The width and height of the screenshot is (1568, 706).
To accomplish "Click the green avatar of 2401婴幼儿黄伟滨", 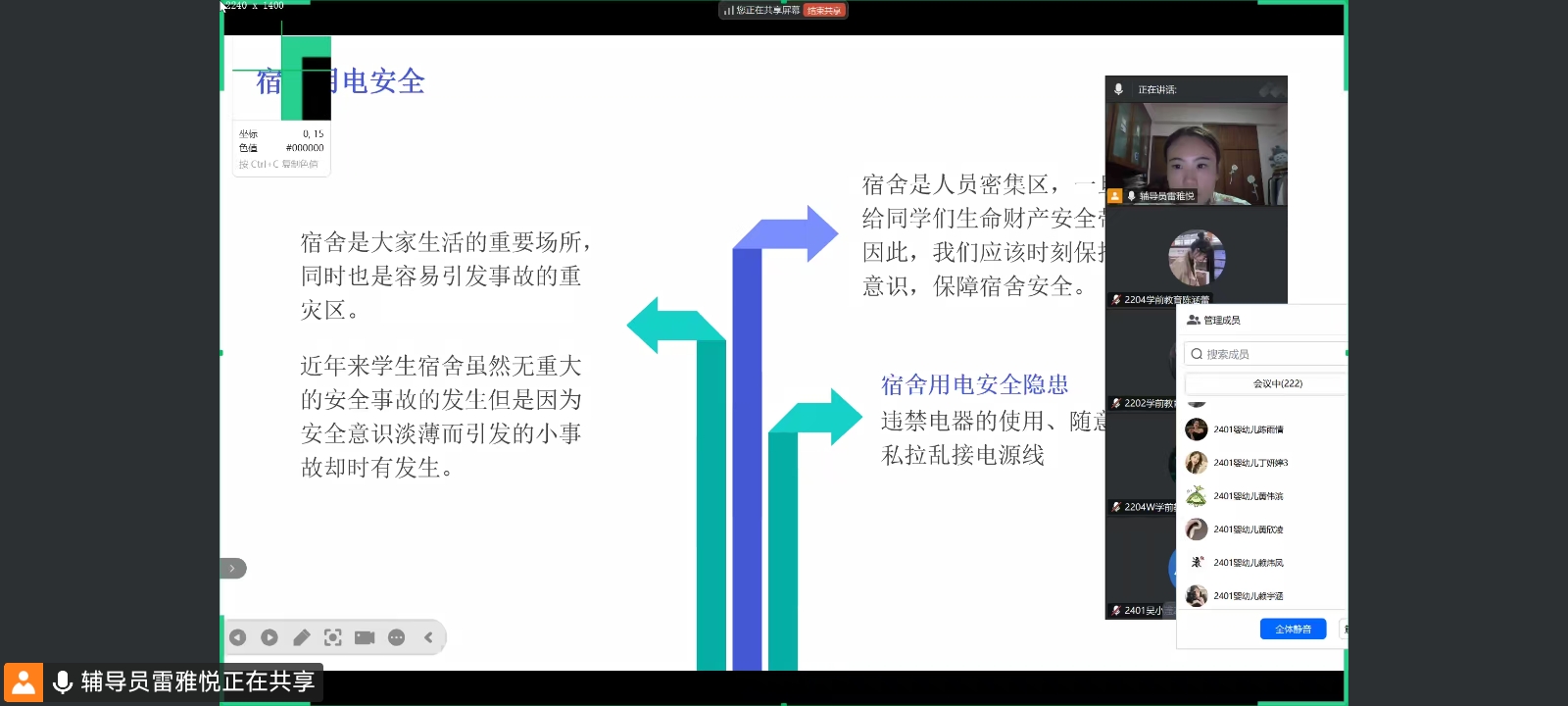I will [1197, 496].
